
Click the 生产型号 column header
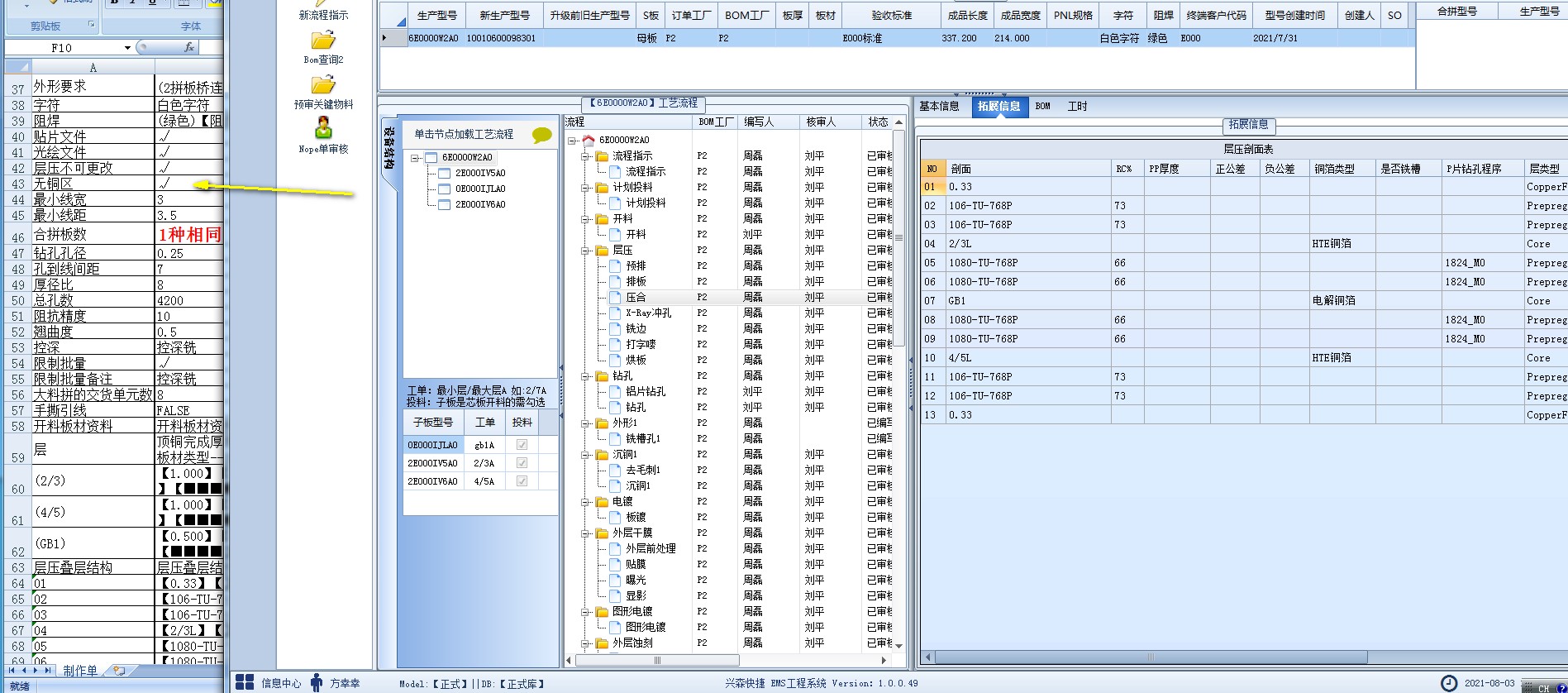tap(436, 15)
